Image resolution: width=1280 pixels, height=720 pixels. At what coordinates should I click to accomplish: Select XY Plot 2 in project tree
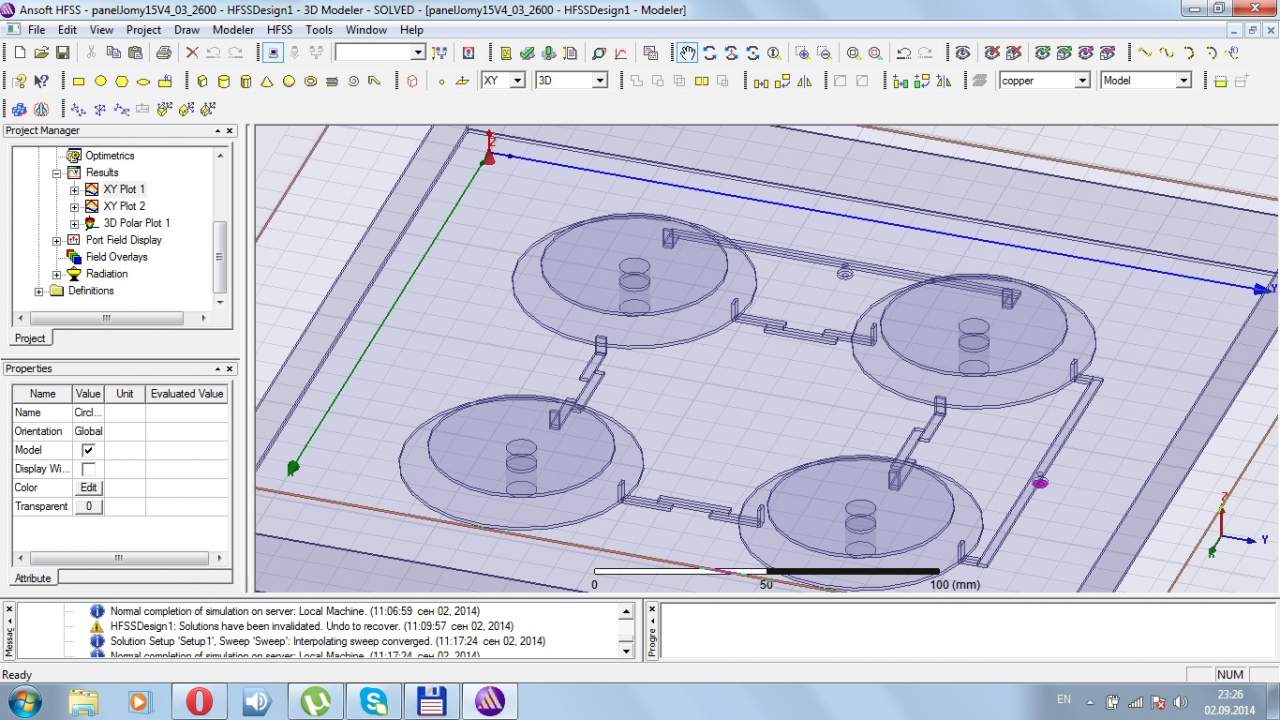click(x=124, y=206)
